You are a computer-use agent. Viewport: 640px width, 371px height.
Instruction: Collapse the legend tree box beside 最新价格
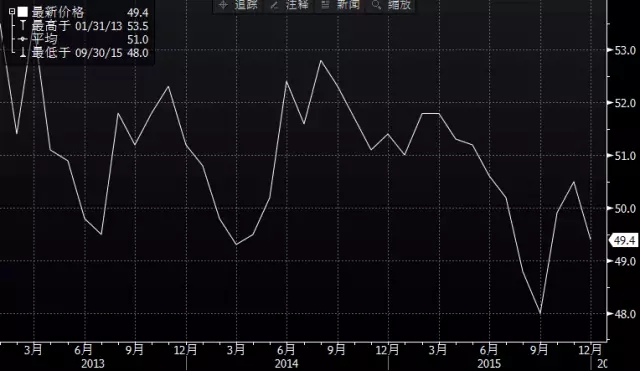point(12,12)
